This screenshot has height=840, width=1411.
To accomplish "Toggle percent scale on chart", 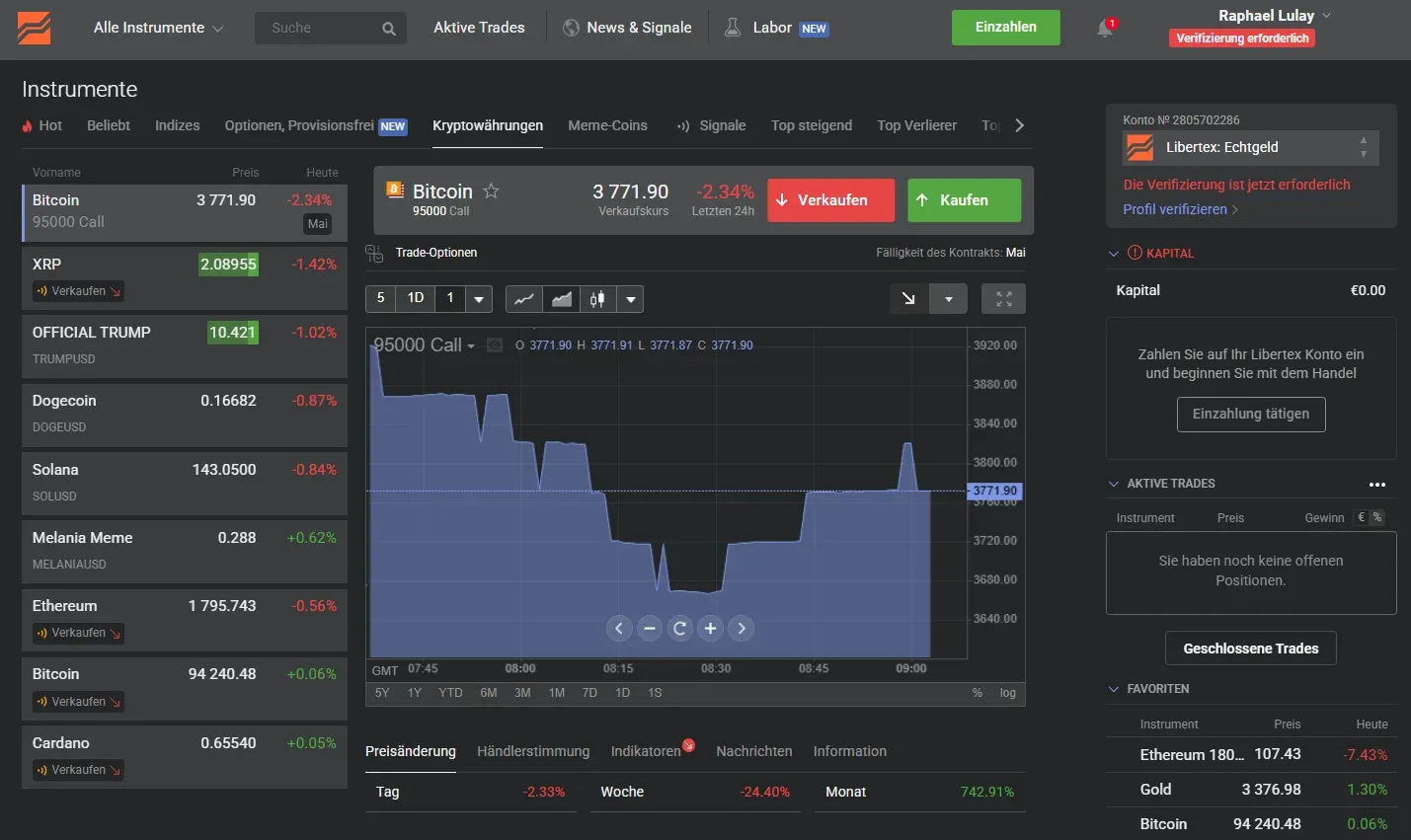I will (978, 693).
